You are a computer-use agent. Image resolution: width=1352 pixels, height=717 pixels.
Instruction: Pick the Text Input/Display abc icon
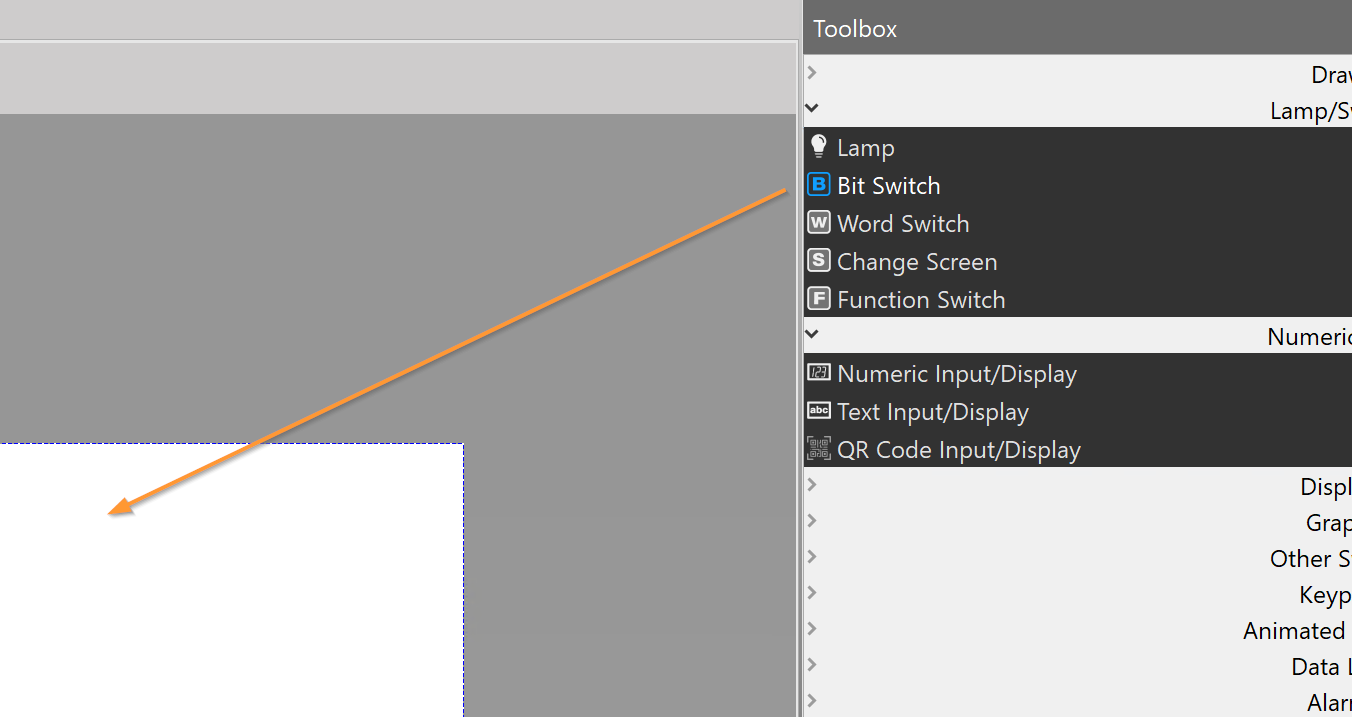pyautogui.click(x=819, y=411)
